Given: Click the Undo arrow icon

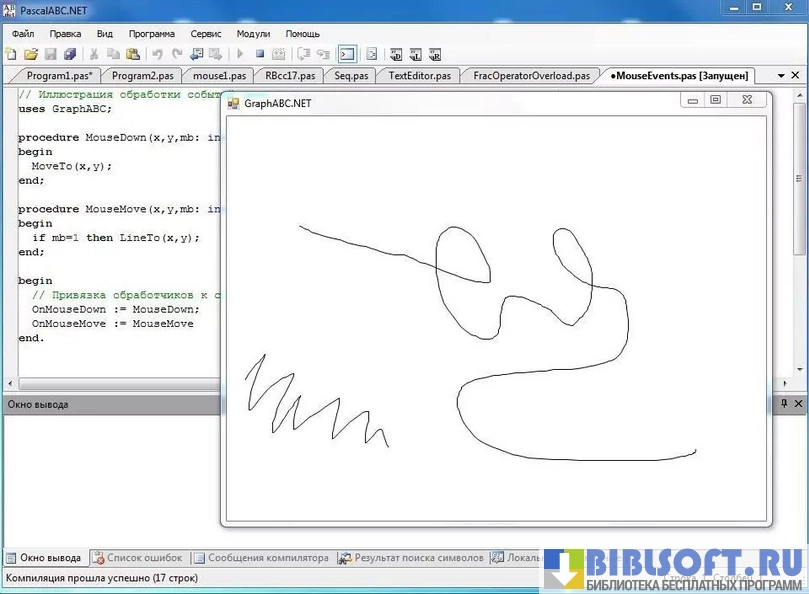Looking at the screenshot, I should click(157, 54).
